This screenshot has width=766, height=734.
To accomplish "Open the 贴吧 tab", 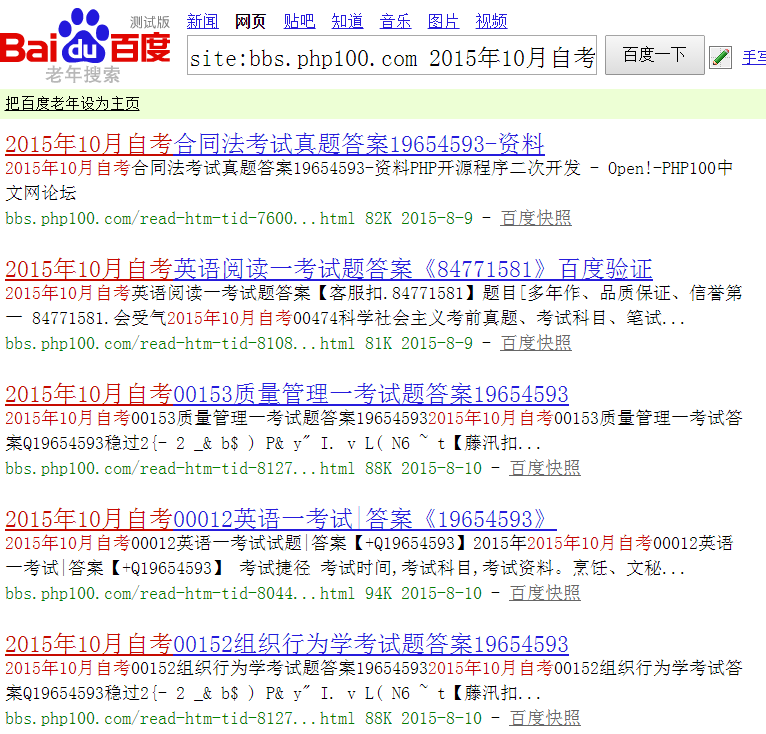I will (299, 22).
